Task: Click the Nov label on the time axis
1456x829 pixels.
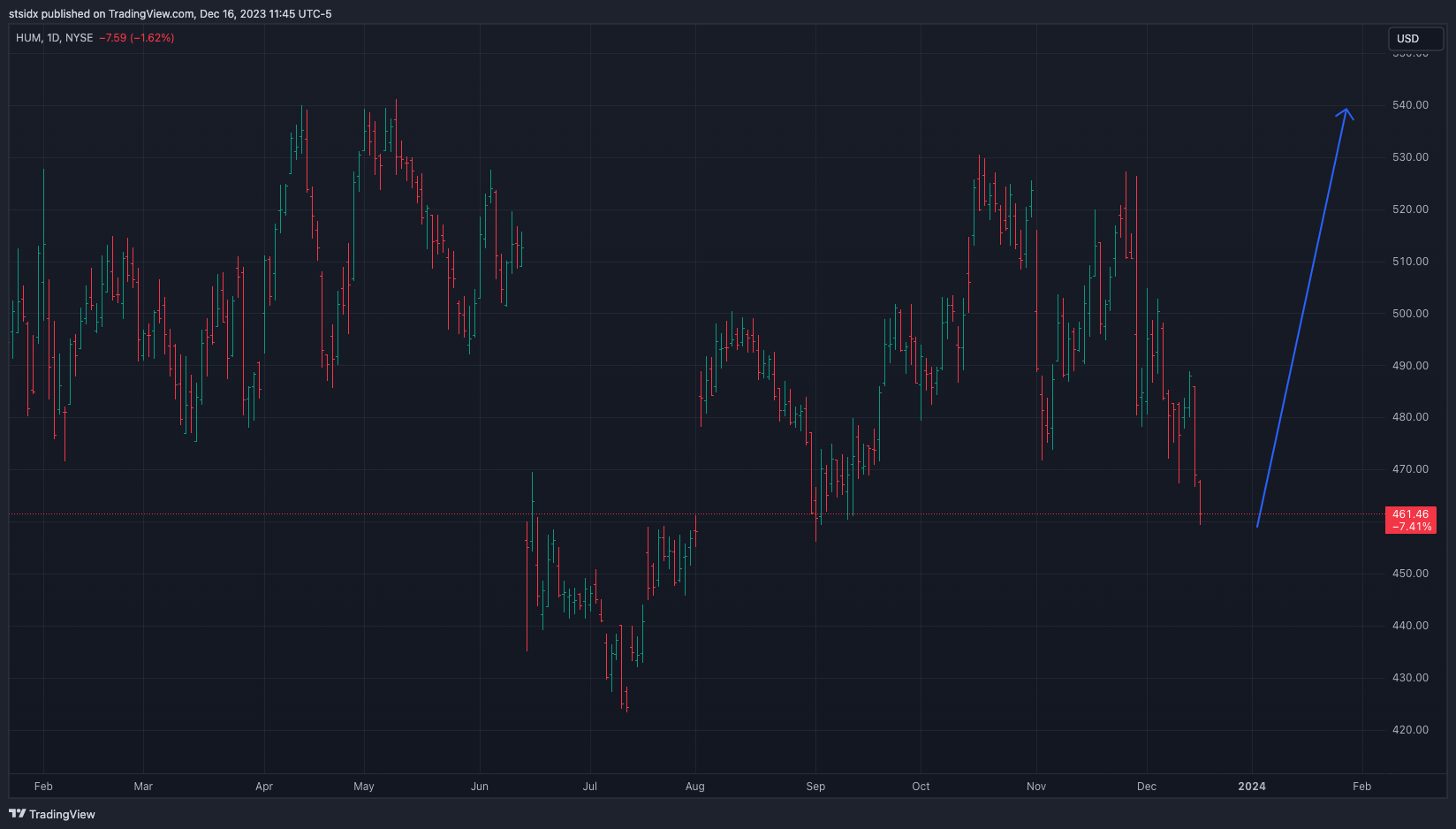Action: pyautogui.click(x=1036, y=787)
